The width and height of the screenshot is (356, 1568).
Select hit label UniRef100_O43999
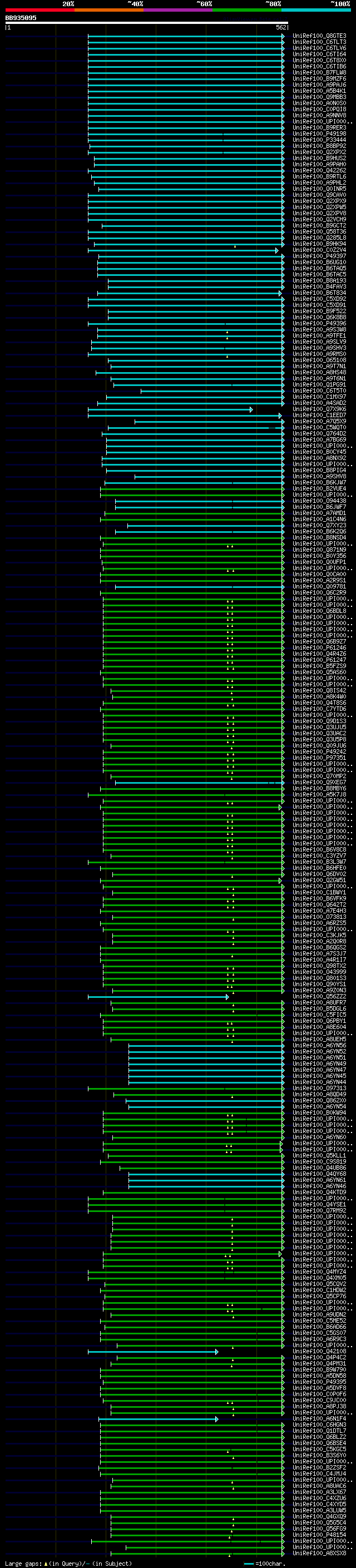[x=319, y=973]
